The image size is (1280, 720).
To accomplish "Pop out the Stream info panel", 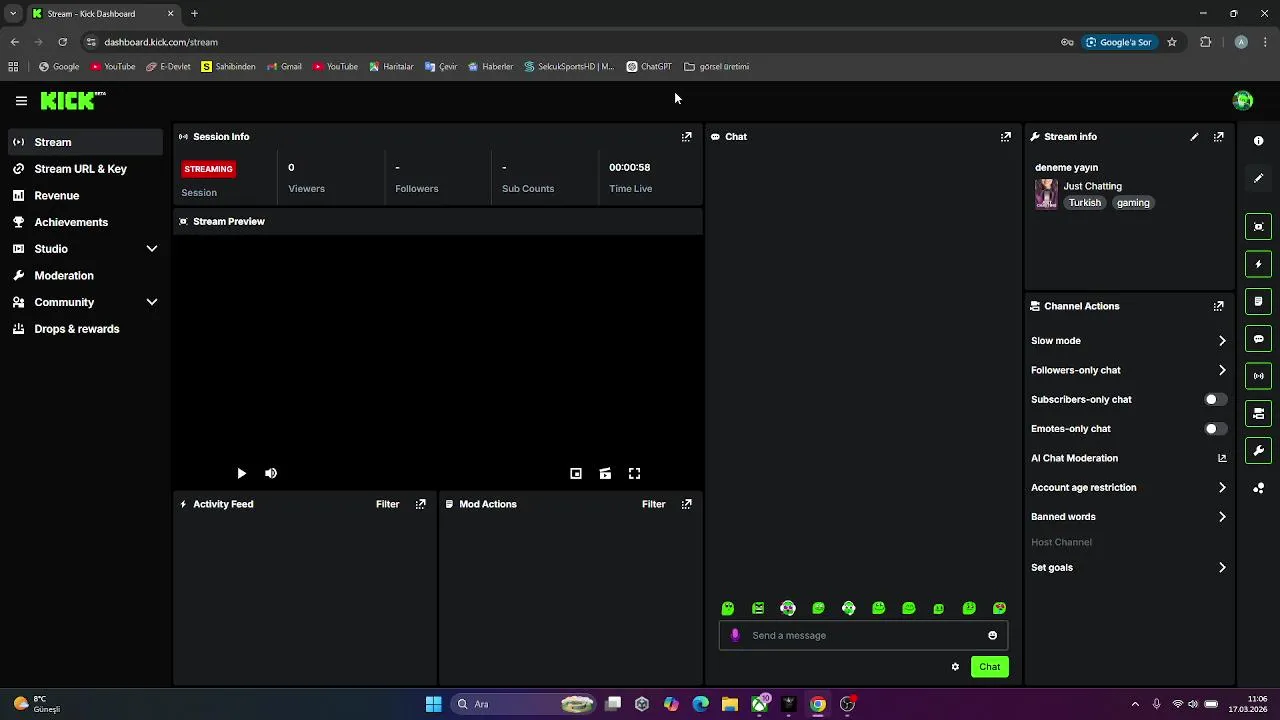I will point(1218,137).
